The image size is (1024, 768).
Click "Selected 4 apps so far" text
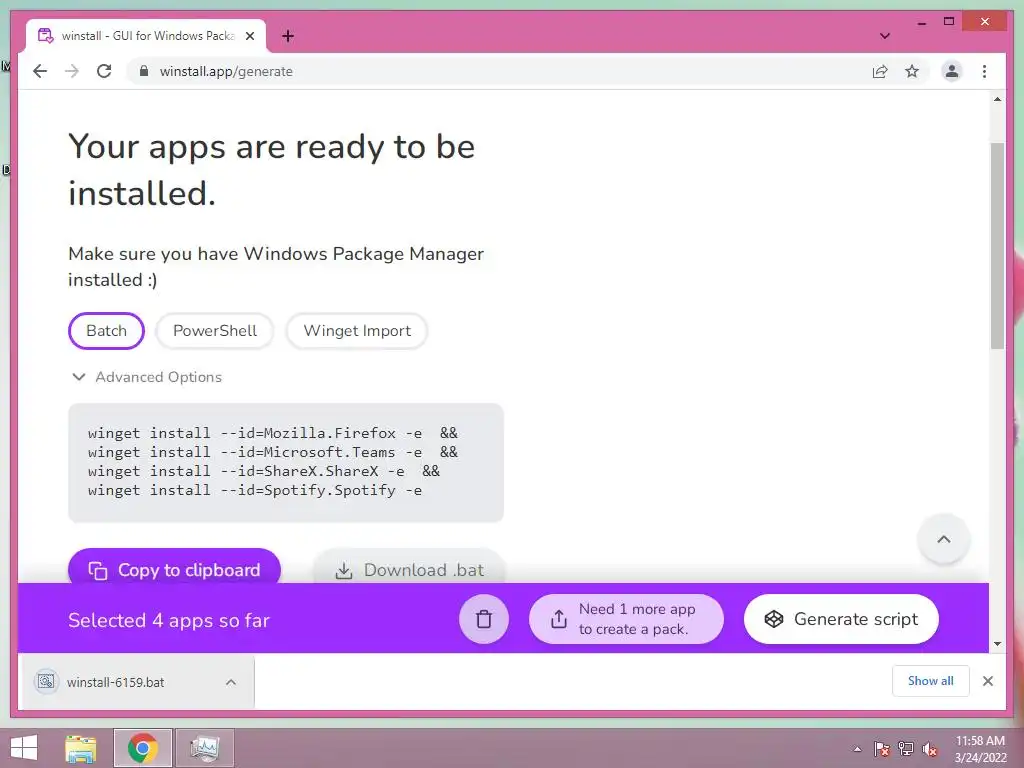[x=168, y=620]
